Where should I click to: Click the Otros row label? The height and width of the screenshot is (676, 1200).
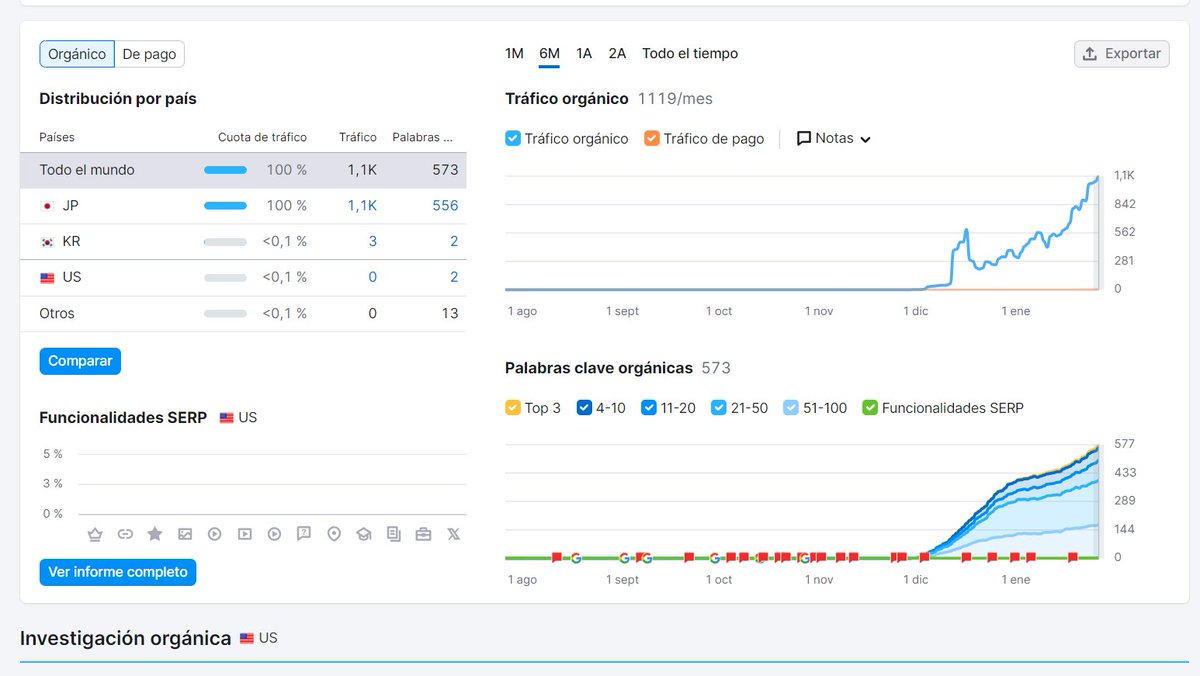tap(57, 314)
